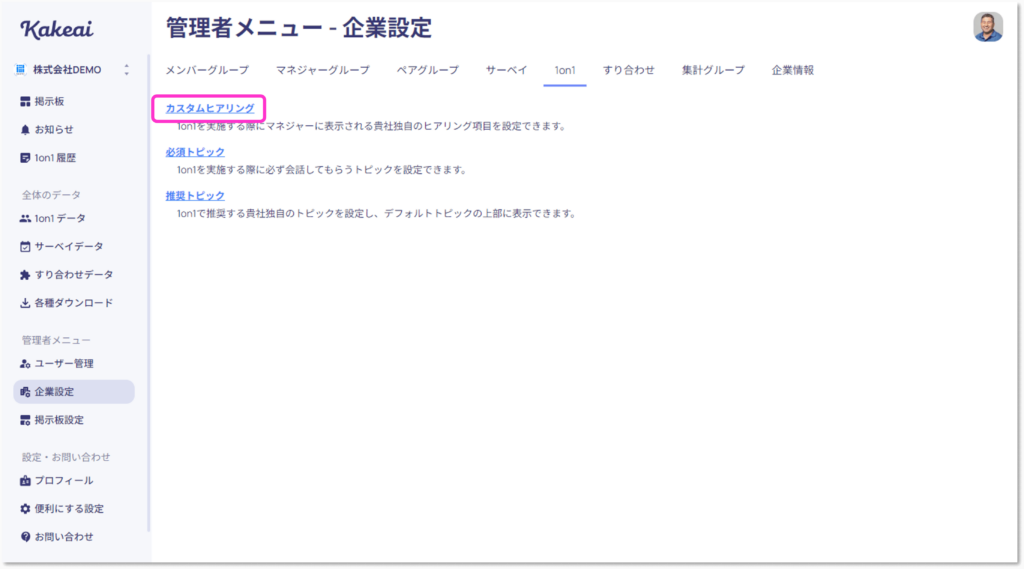Image resolution: width=1024 pixels, height=569 pixels.
Task: Open the 推奨トピック link
Action: click(x=195, y=196)
